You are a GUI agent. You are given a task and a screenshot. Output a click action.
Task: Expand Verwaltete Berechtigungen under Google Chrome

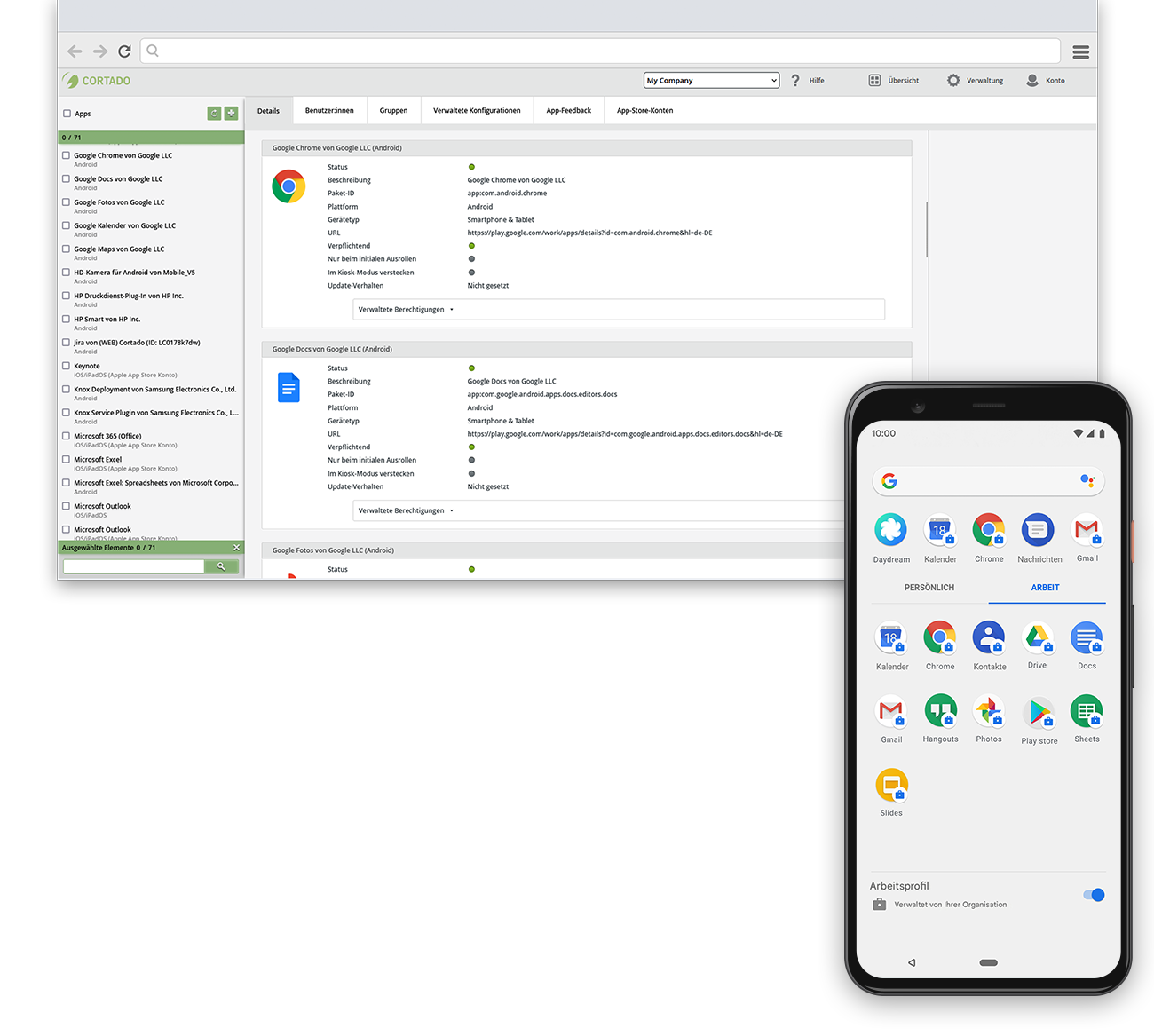click(619, 310)
